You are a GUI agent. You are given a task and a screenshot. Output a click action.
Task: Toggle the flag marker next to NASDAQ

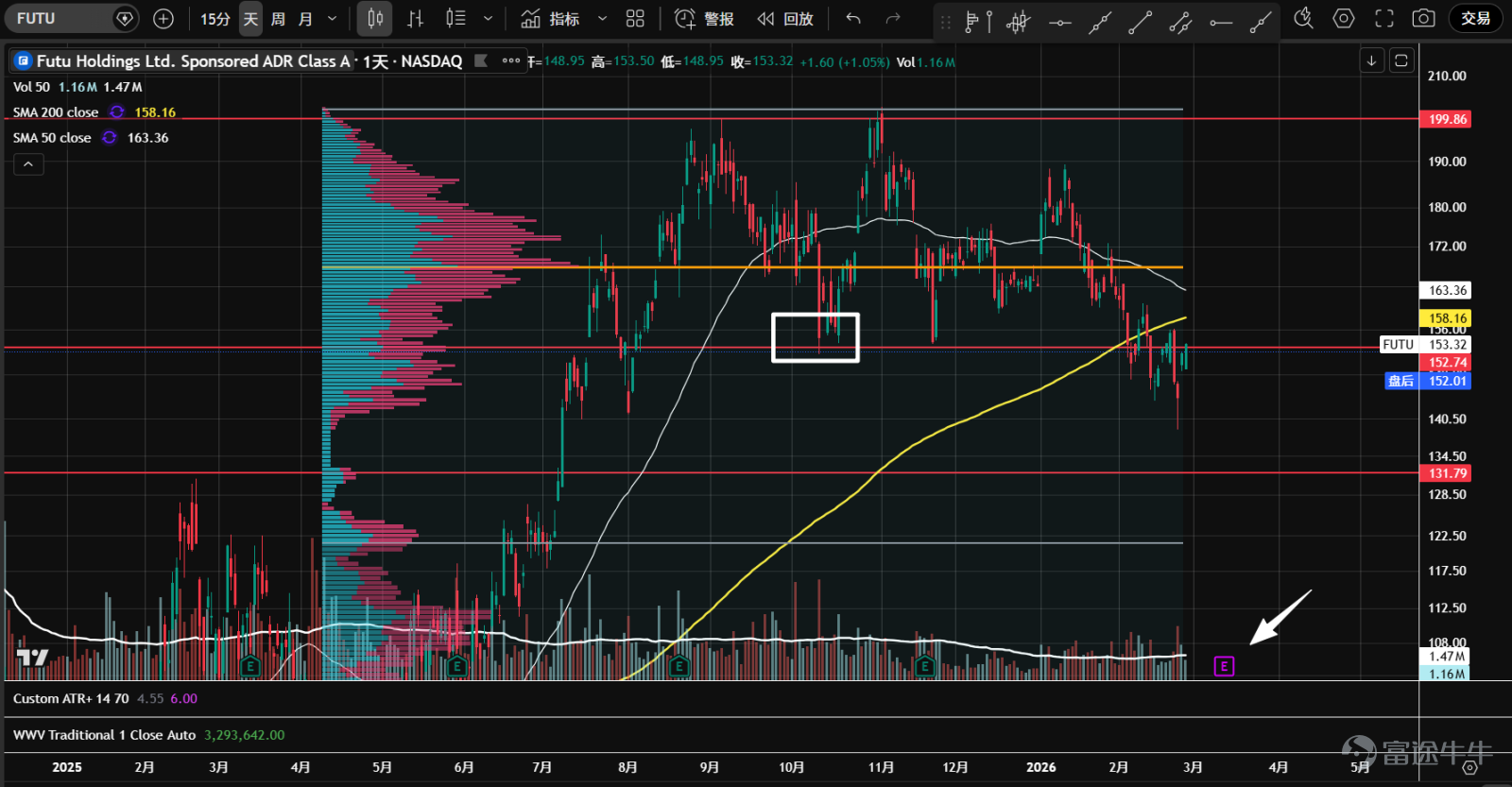click(481, 61)
